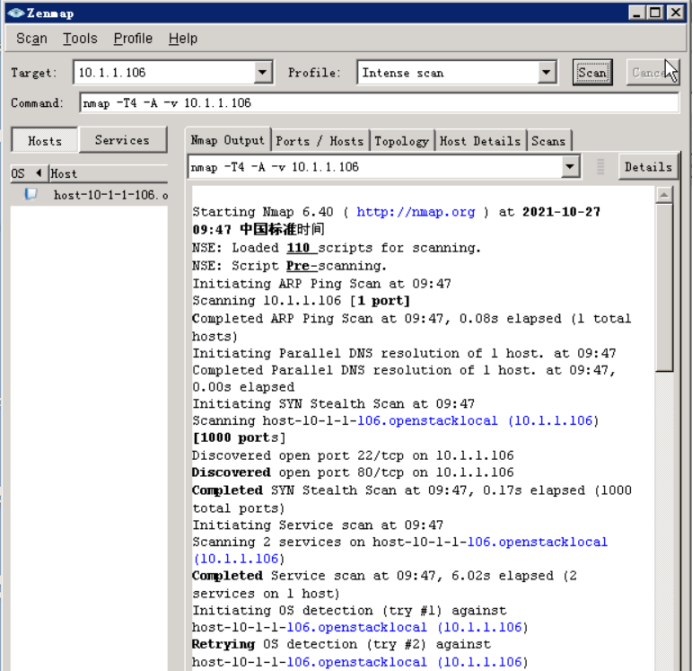The width and height of the screenshot is (693, 671).
Task: Click 'NSE: Script Pre-scanning.' line
Action: [289, 266]
